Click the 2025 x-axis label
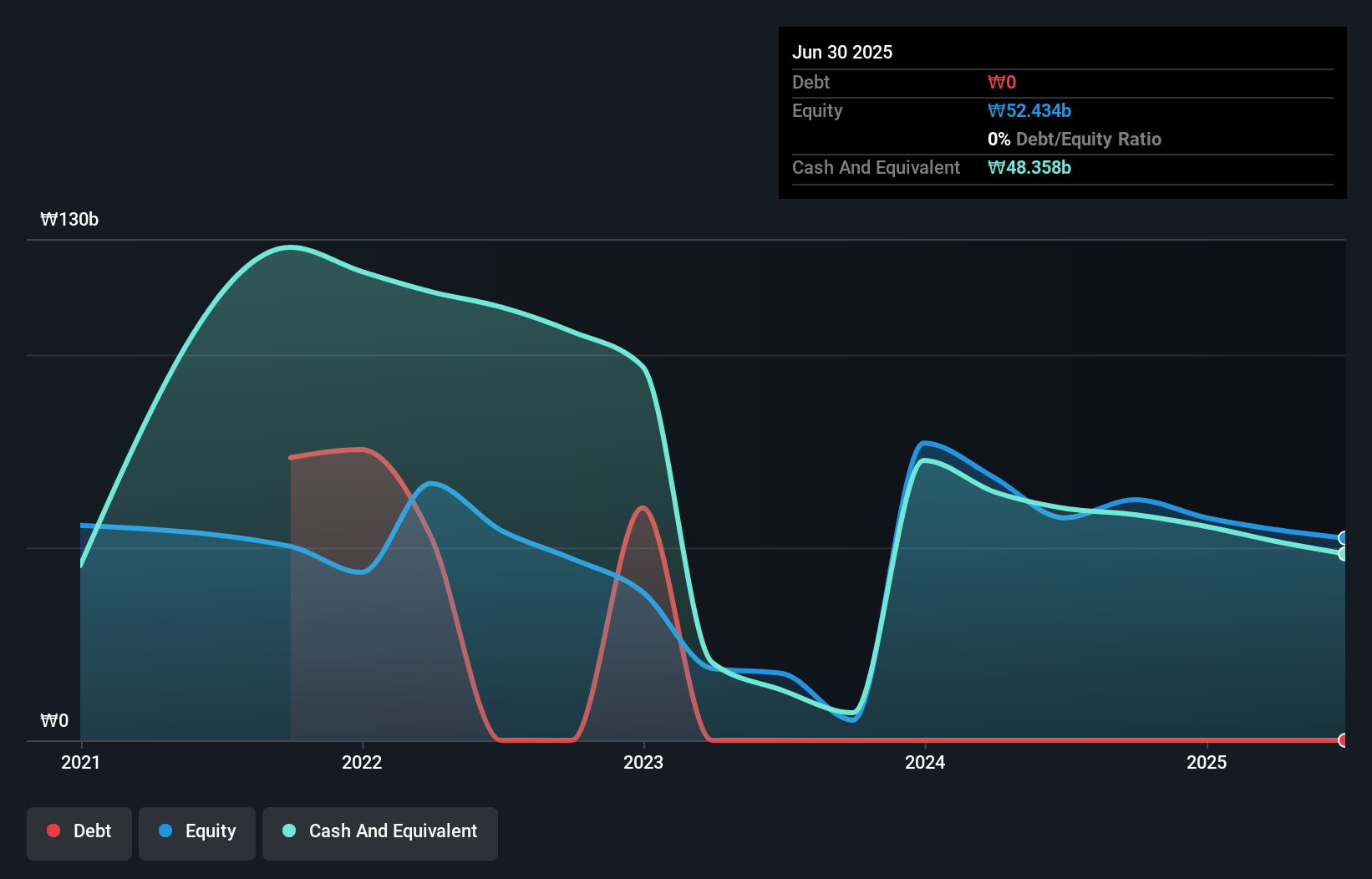This screenshot has height=879, width=1372. pos(1207,762)
